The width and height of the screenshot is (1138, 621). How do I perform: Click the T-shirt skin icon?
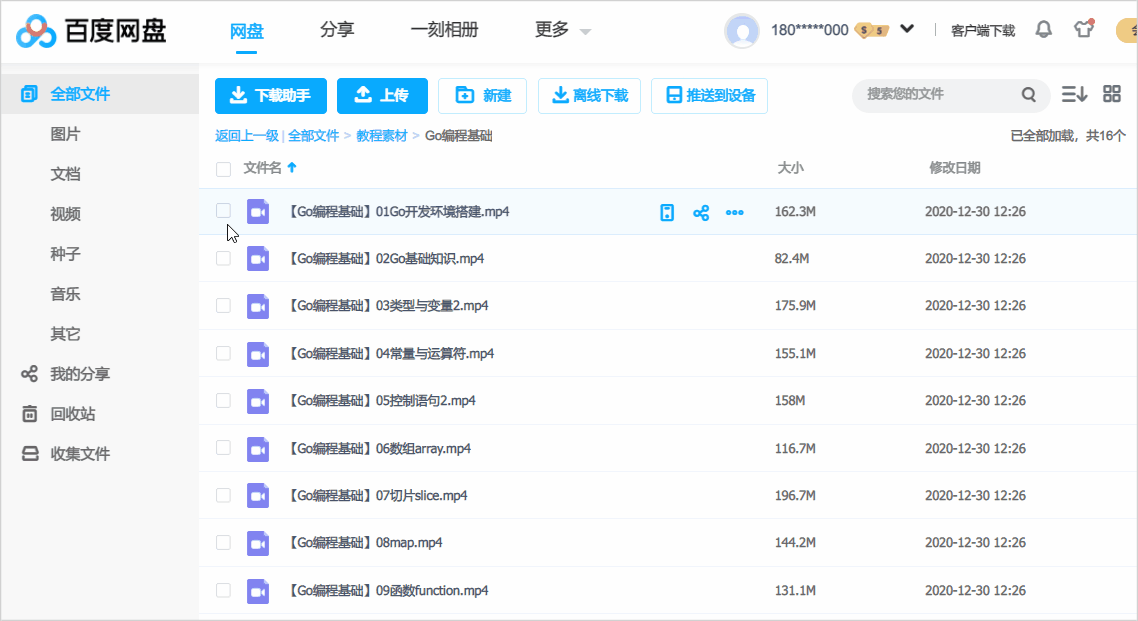(1084, 29)
